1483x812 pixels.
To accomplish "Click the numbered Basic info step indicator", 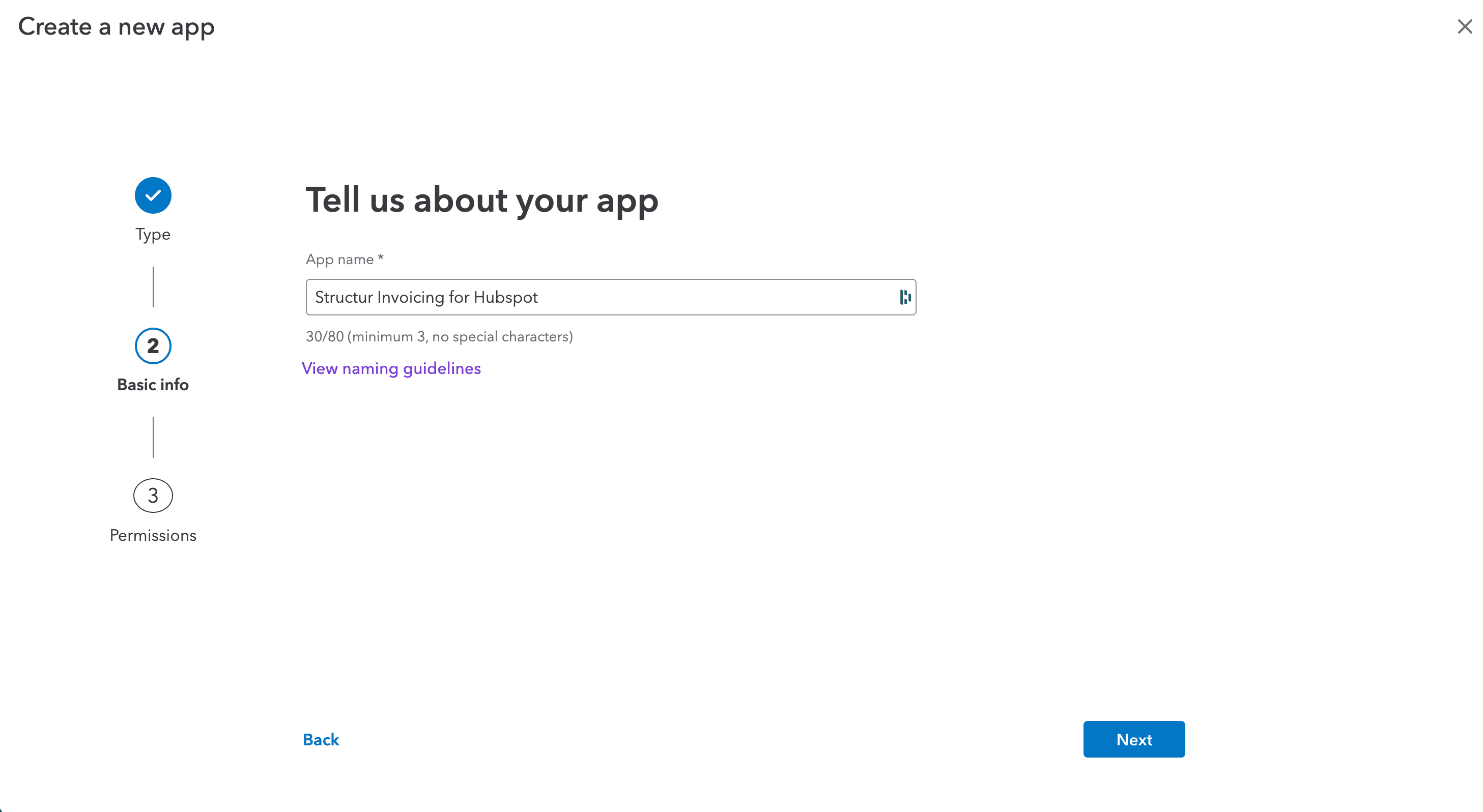I will pyautogui.click(x=153, y=346).
